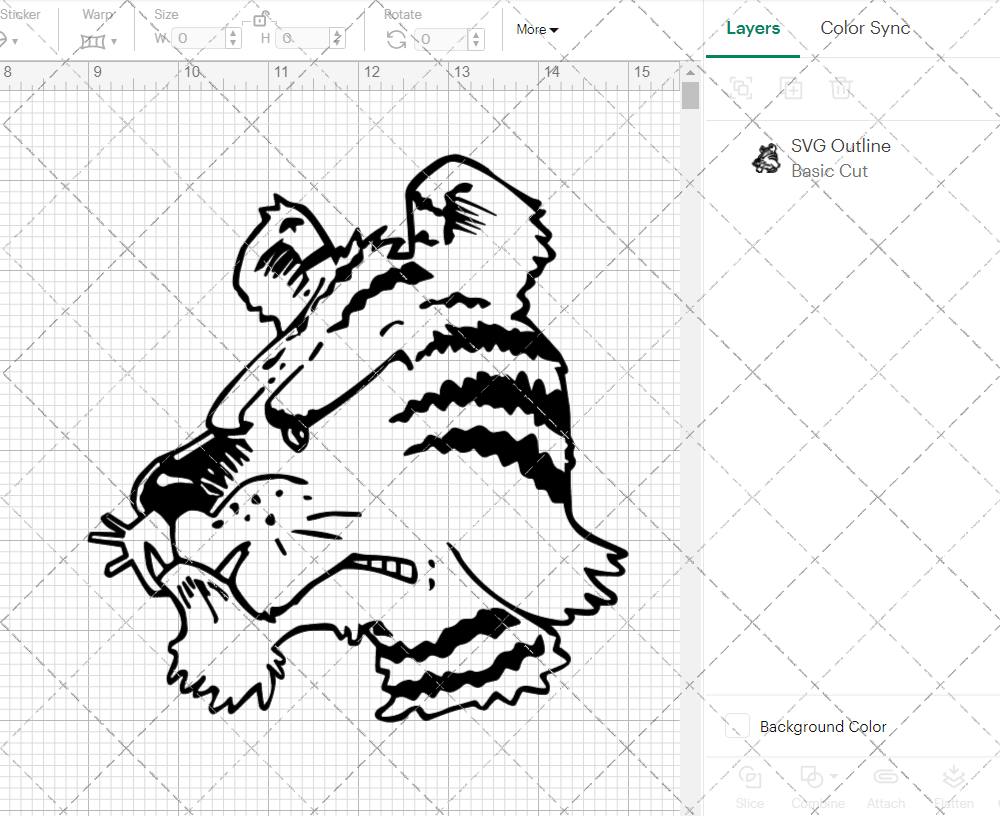
Task: Click the Combine tool icon
Action: pyautogui.click(x=812, y=777)
